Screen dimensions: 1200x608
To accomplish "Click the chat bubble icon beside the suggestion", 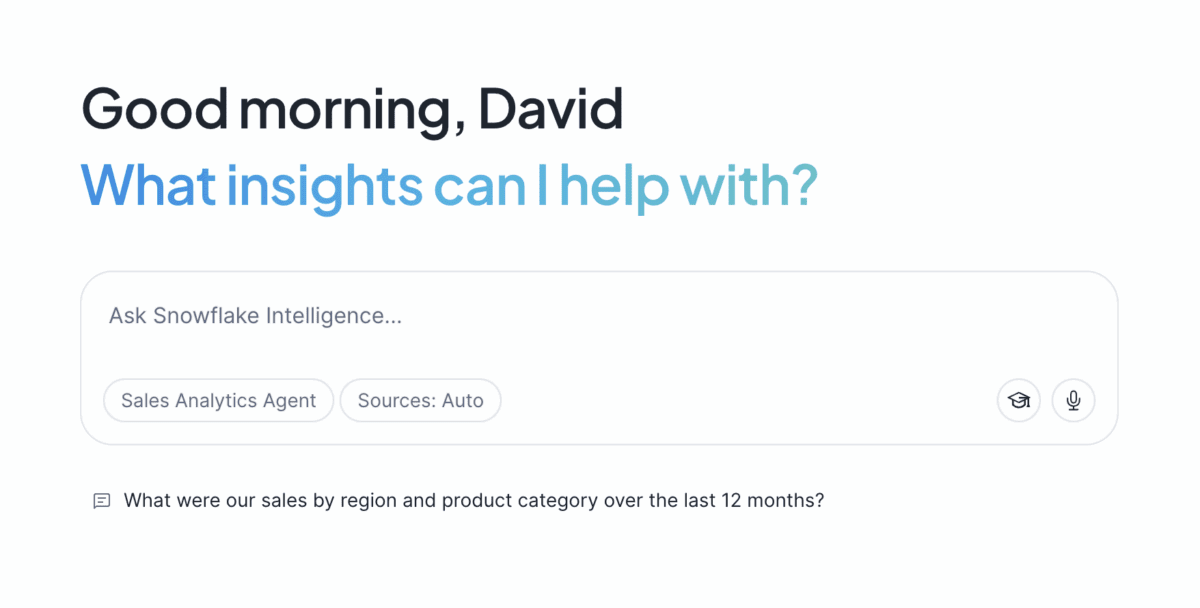I will [x=101, y=500].
